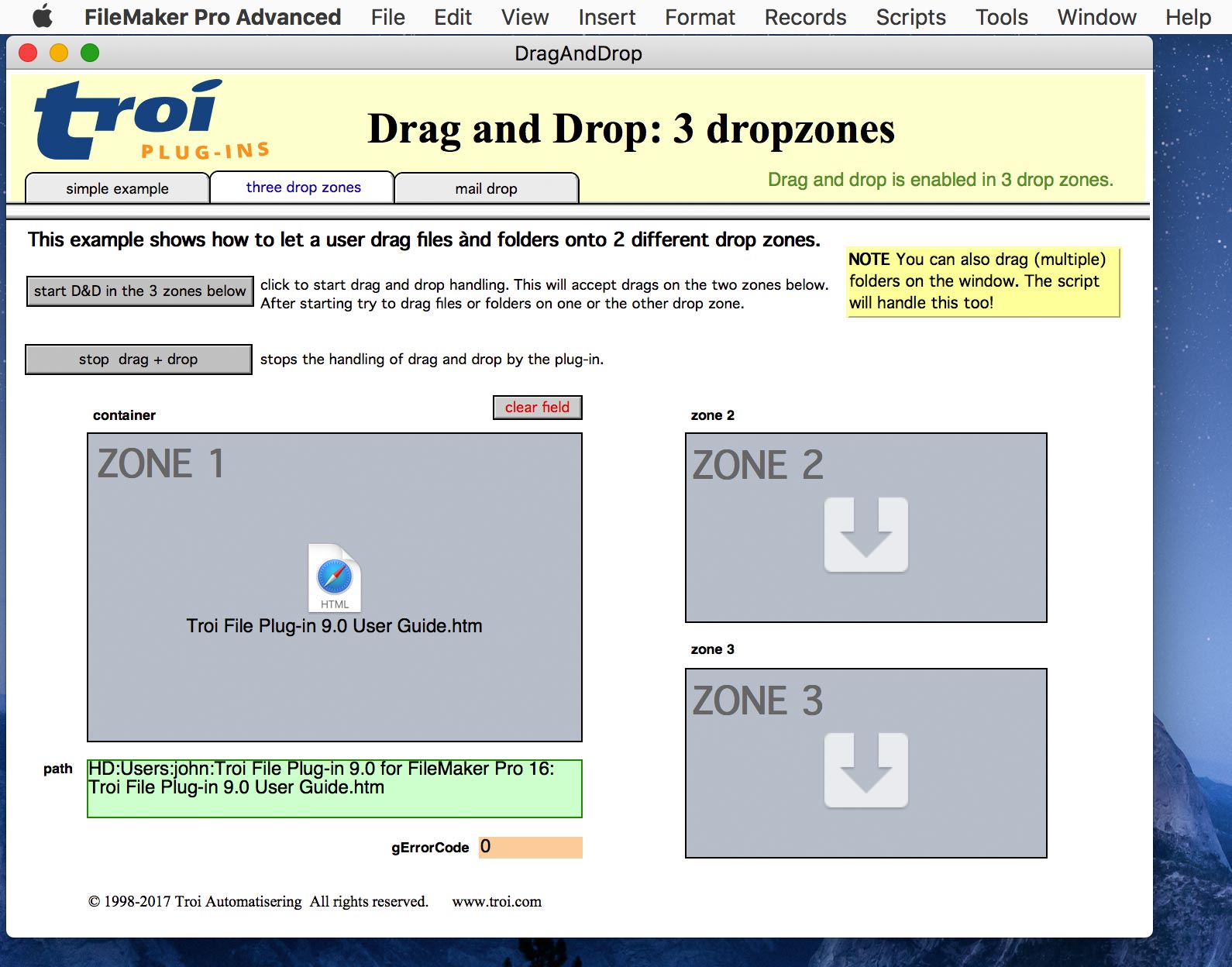Click the file name Troi File Plug-in 9.0 User Guide.htm
The image size is (1232, 967).
click(x=334, y=626)
